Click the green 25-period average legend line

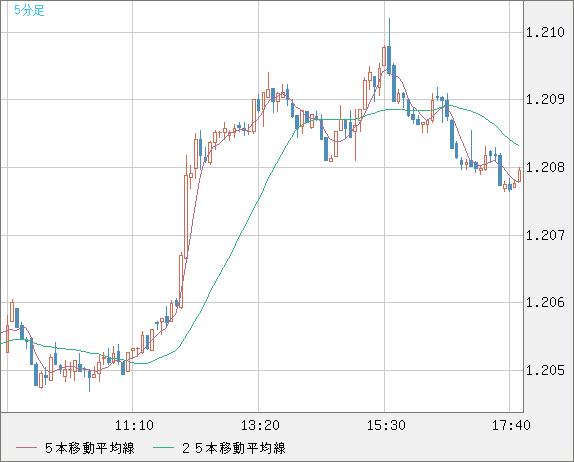tap(163, 448)
